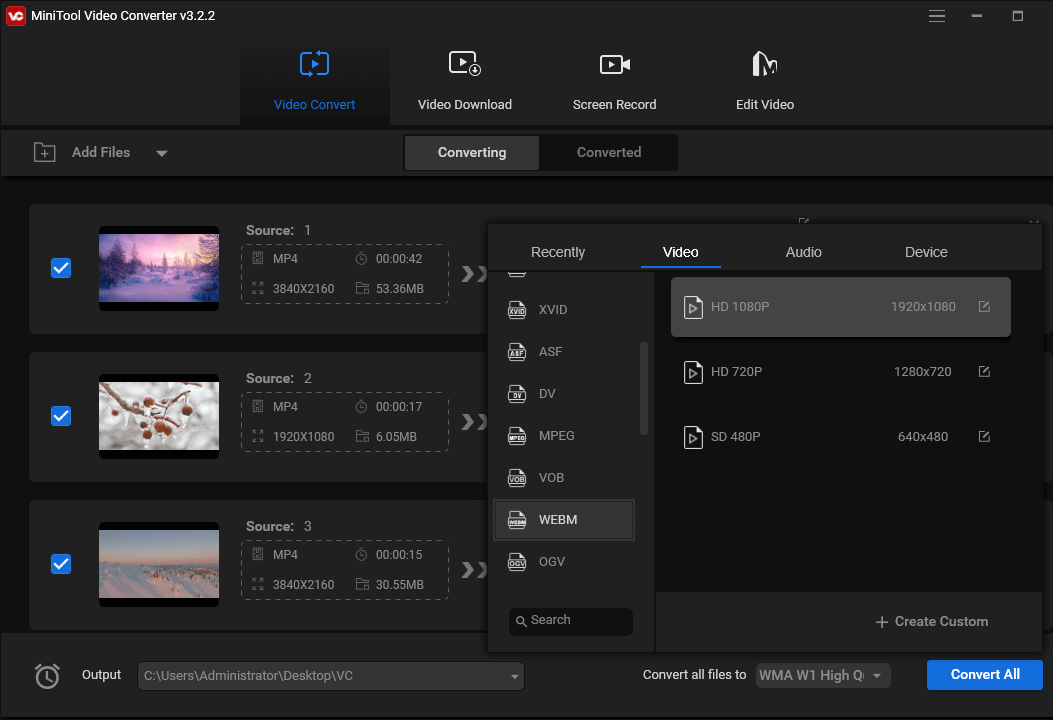
Task: Choose the WEBM format icon
Action: [516, 520]
